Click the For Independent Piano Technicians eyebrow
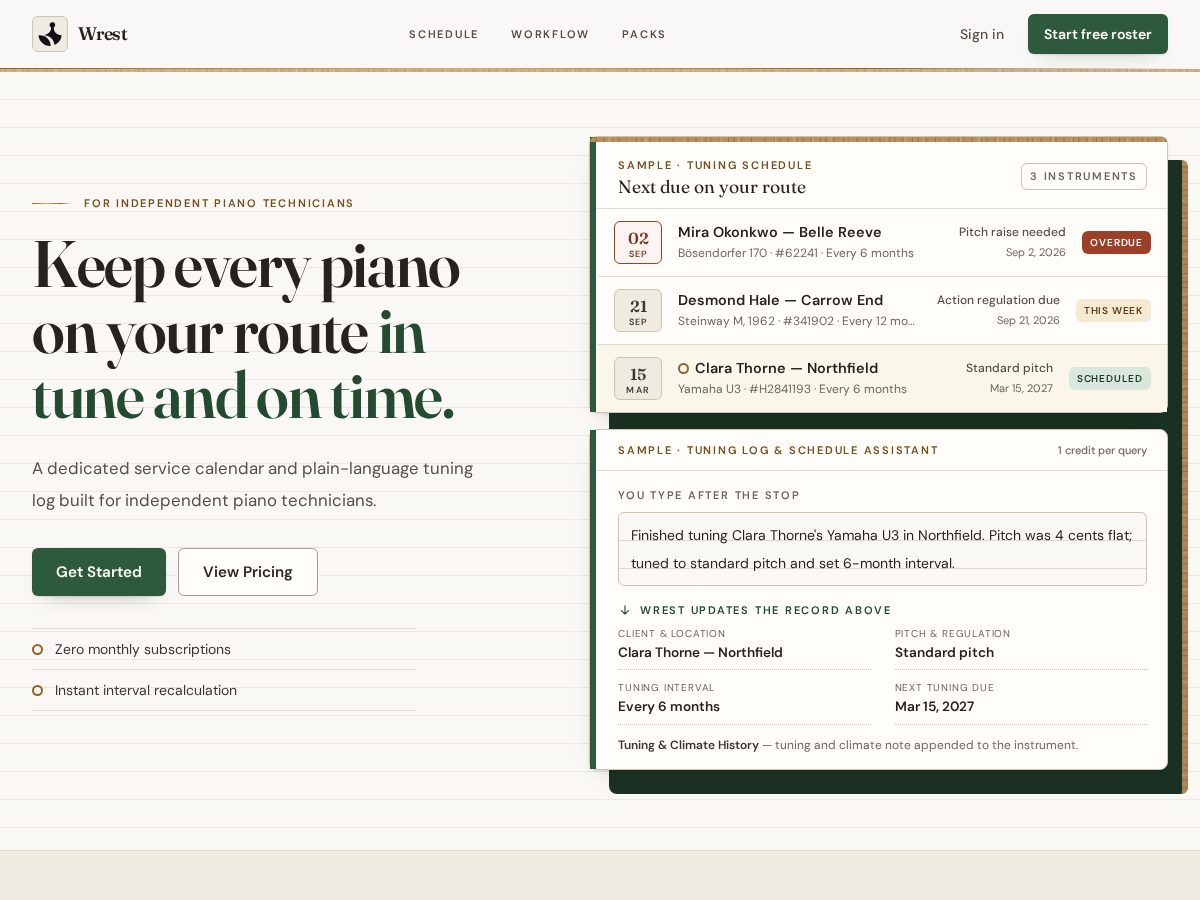 pos(219,203)
